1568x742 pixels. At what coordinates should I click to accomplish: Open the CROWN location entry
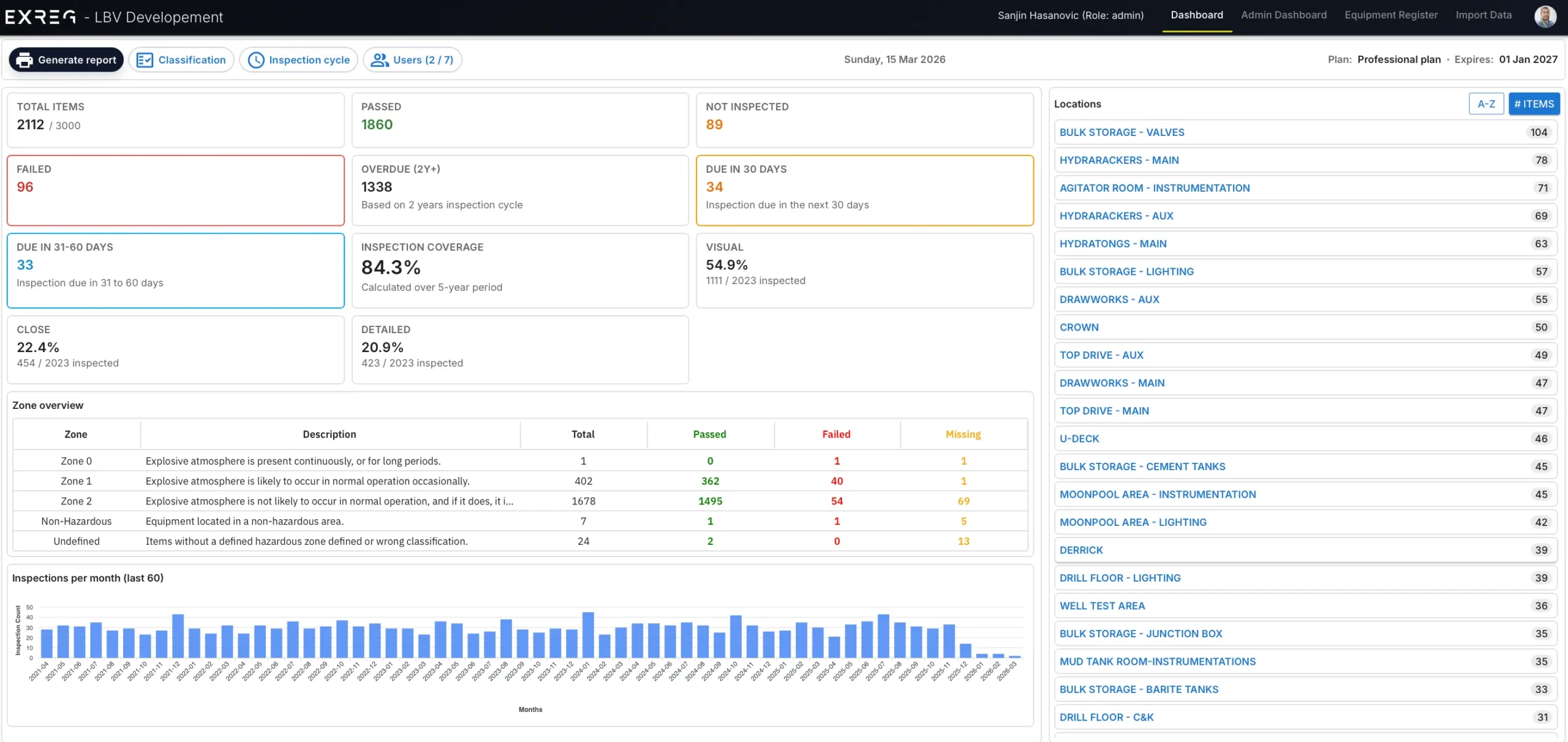click(1079, 328)
